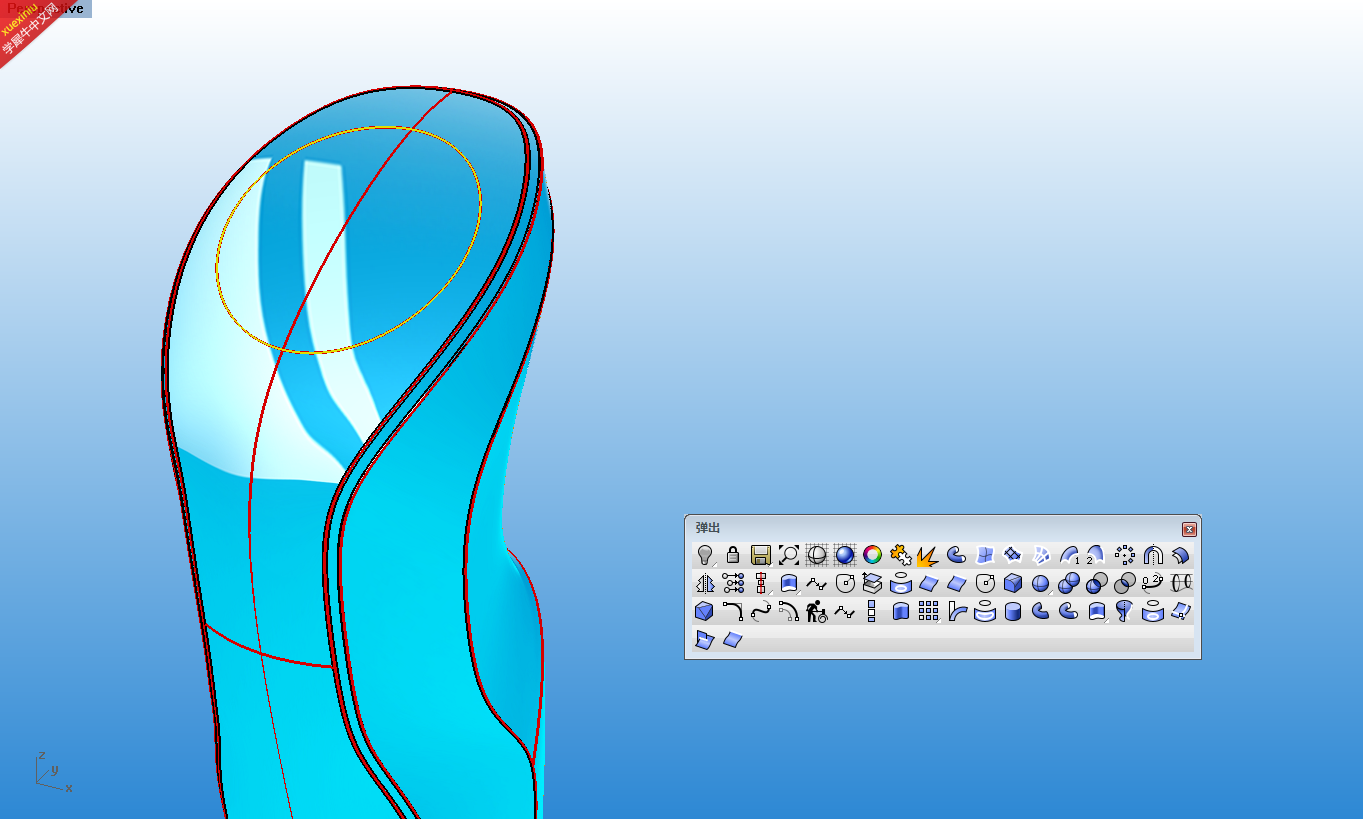Select the mirror tool icon
The height and width of the screenshot is (819, 1363).
705,583
